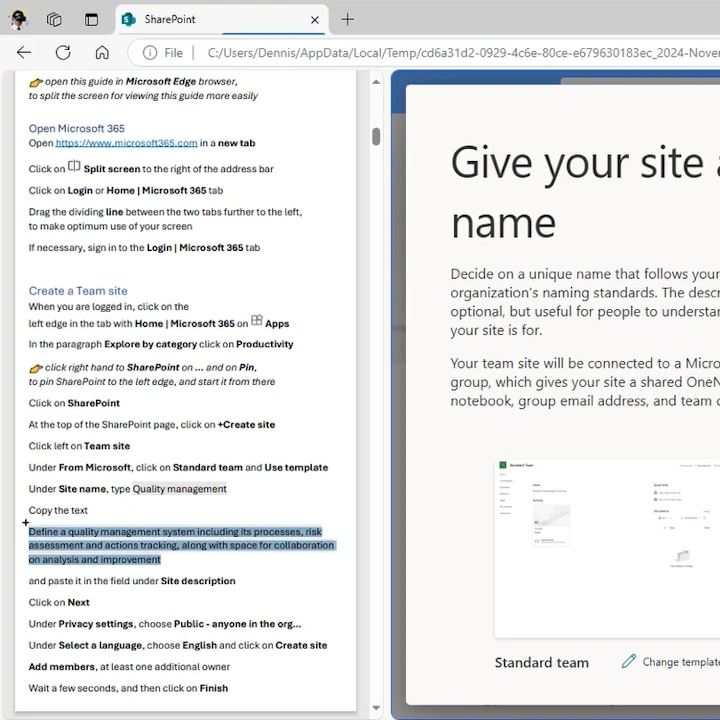
Task: Switch to the SharePoint tab
Action: 222,19
